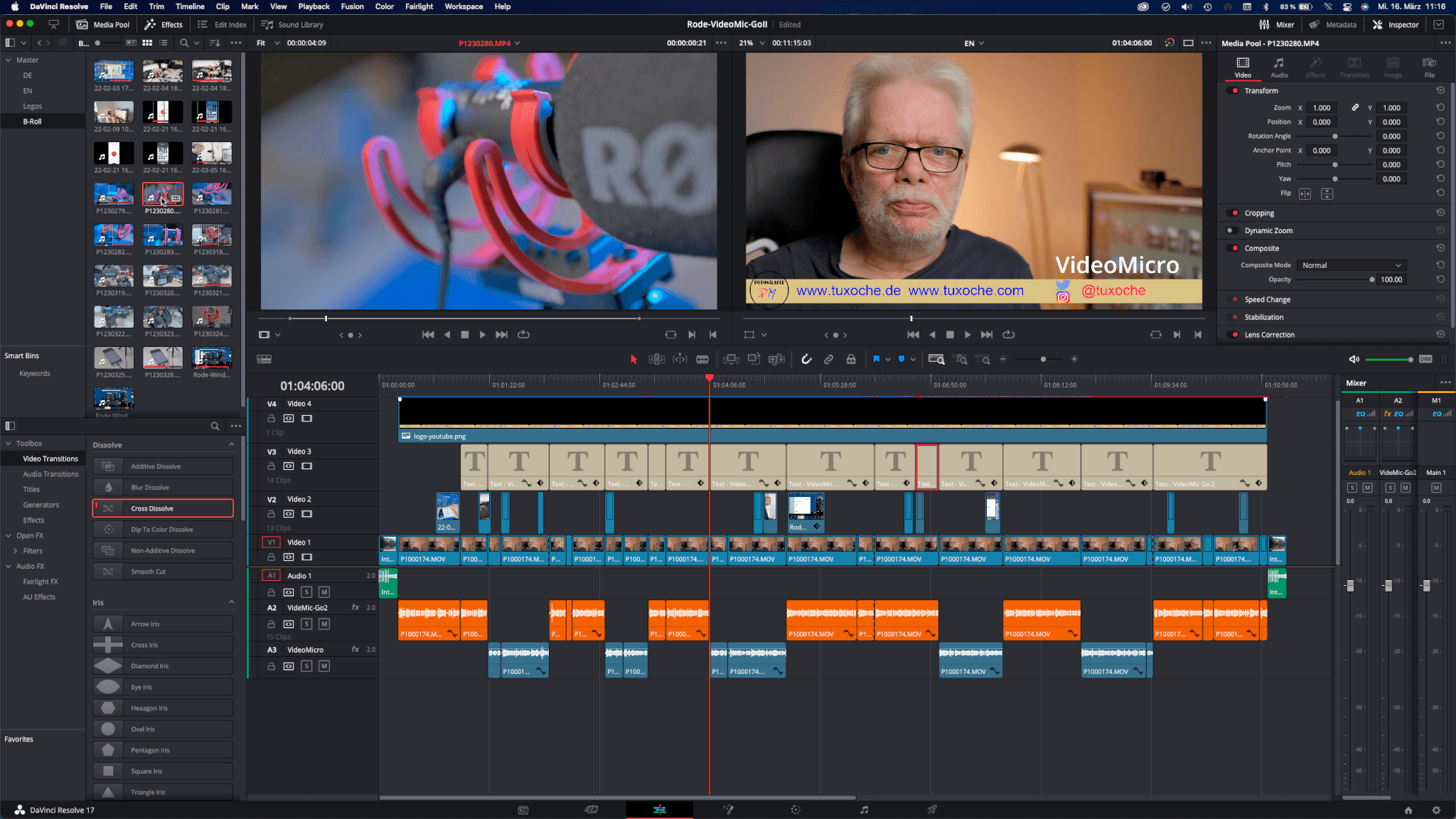Screen dimensions: 1456x819
Task: Adjust the Opacity slider
Action: point(1334,279)
